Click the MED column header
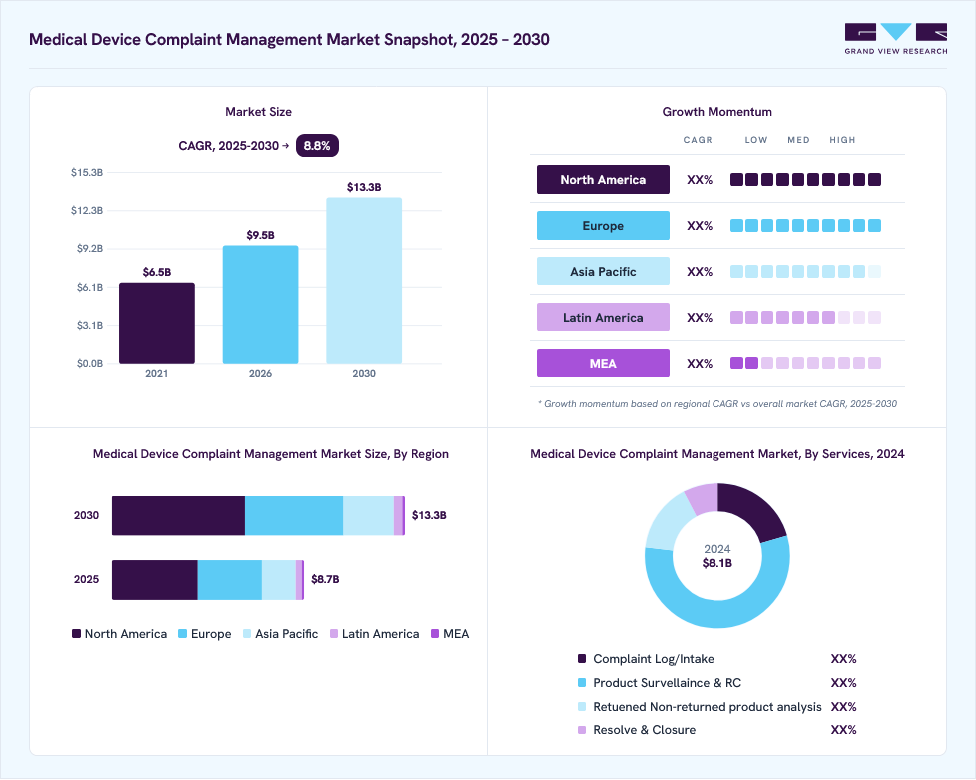Image resolution: width=976 pixels, height=780 pixels. coord(798,140)
